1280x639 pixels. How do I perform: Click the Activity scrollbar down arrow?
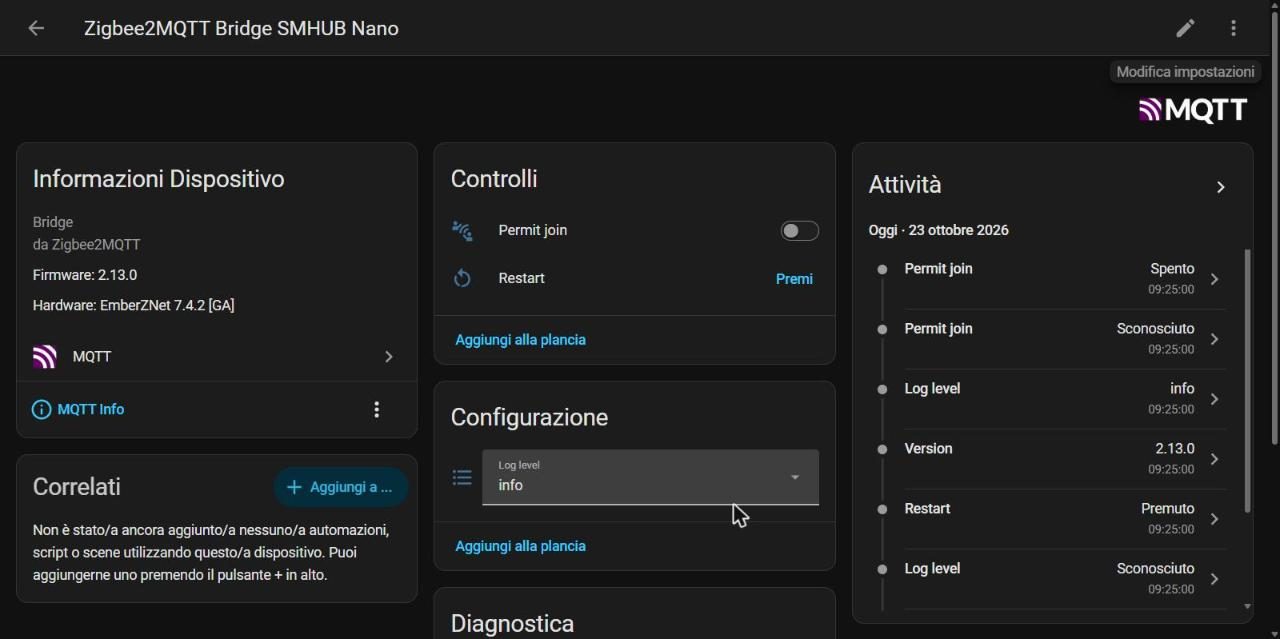[x=1247, y=606]
